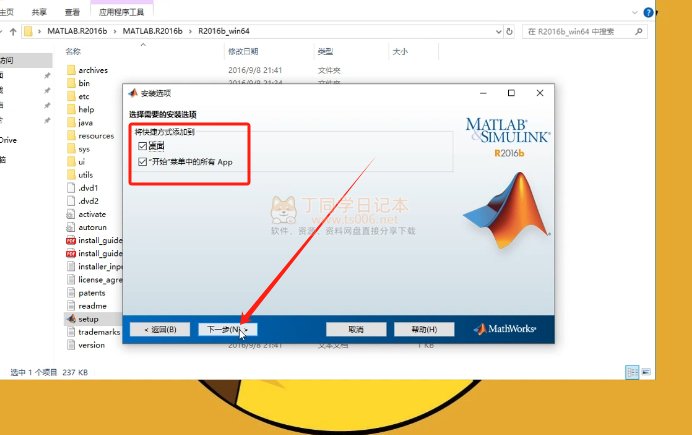Sort by the 名称 column header

tap(73, 51)
